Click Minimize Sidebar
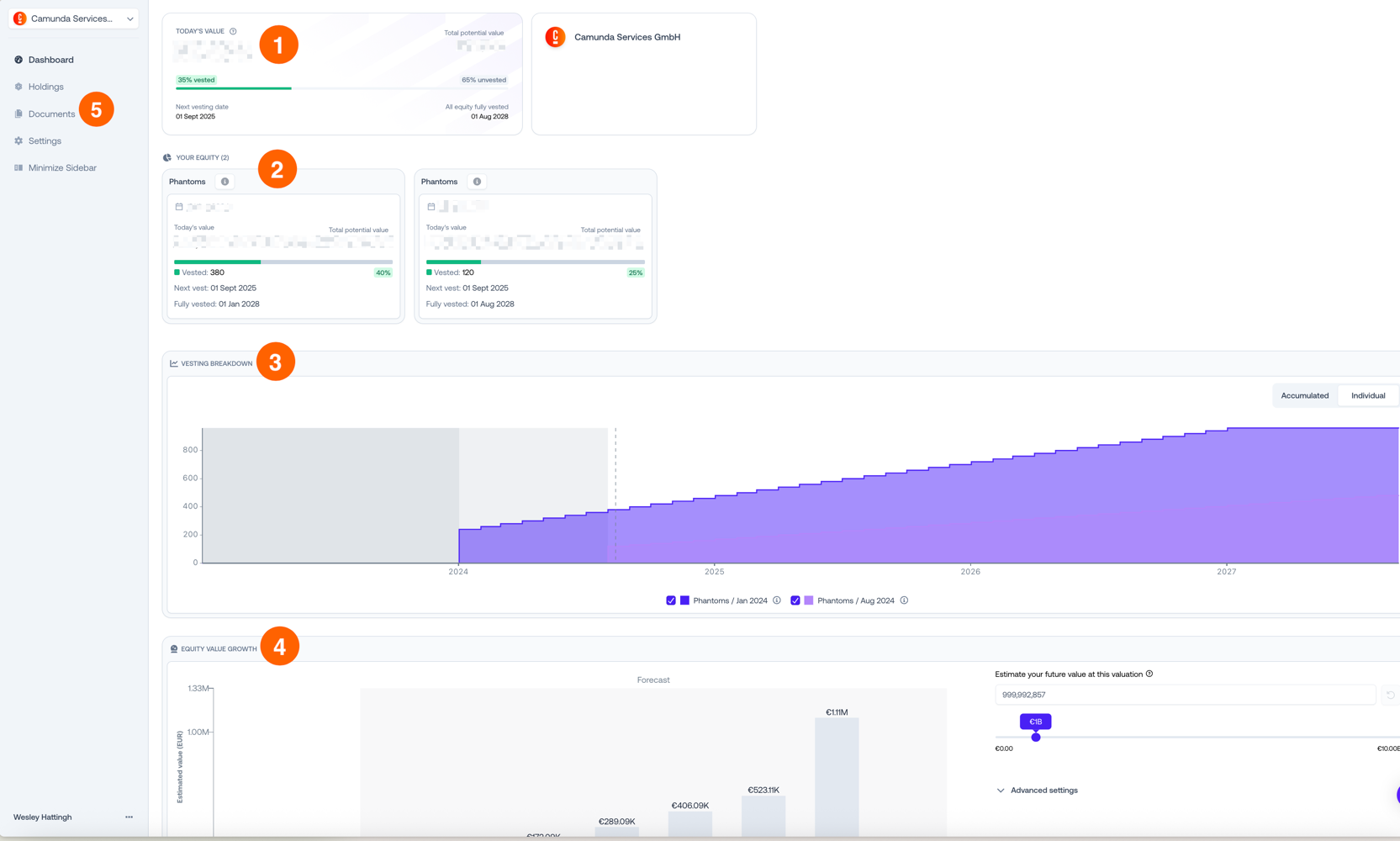Viewport: 1400px width, 841px height. pyautogui.click(x=62, y=167)
